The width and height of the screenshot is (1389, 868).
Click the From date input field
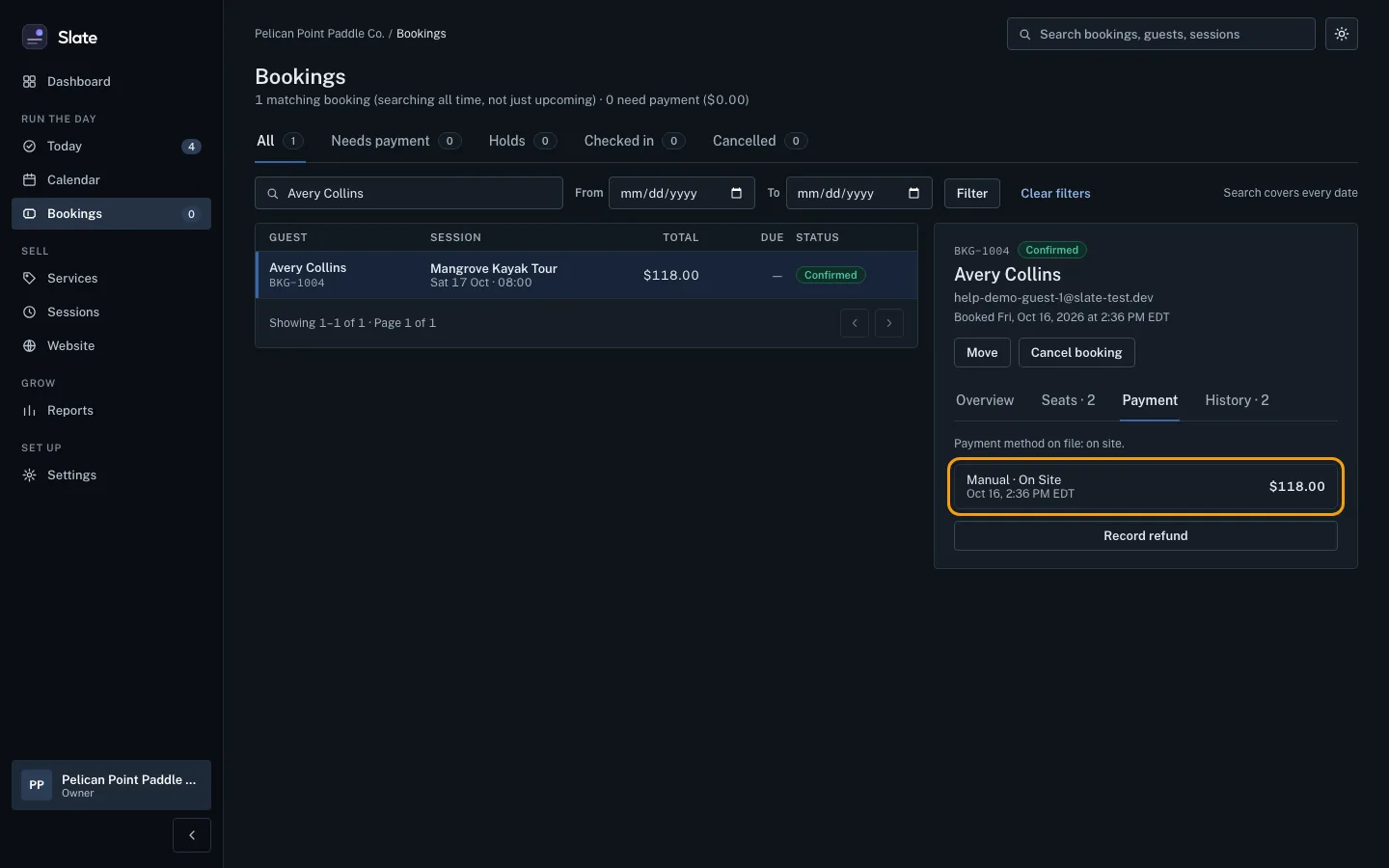point(681,193)
